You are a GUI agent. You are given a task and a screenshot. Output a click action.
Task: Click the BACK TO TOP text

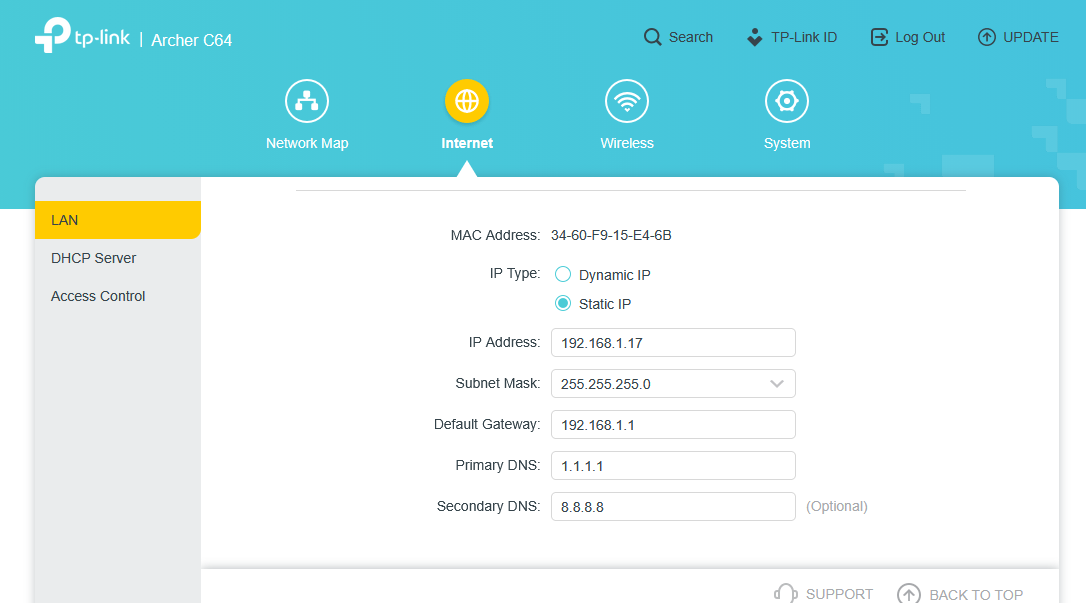pyautogui.click(x=976, y=595)
